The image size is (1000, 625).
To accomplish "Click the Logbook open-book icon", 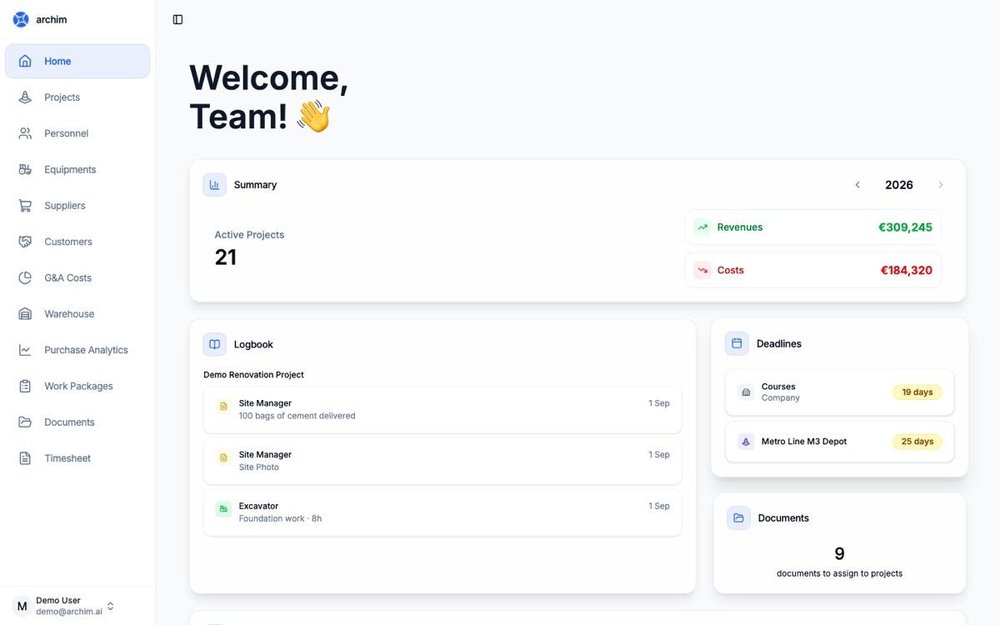I will click(x=214, y=344).
